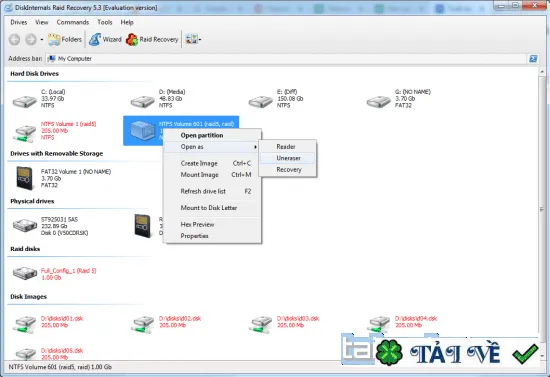Viewport: 550px width, 377px height.
Task: Expand the view mode dropdown arrow
Action: [200, 40]
